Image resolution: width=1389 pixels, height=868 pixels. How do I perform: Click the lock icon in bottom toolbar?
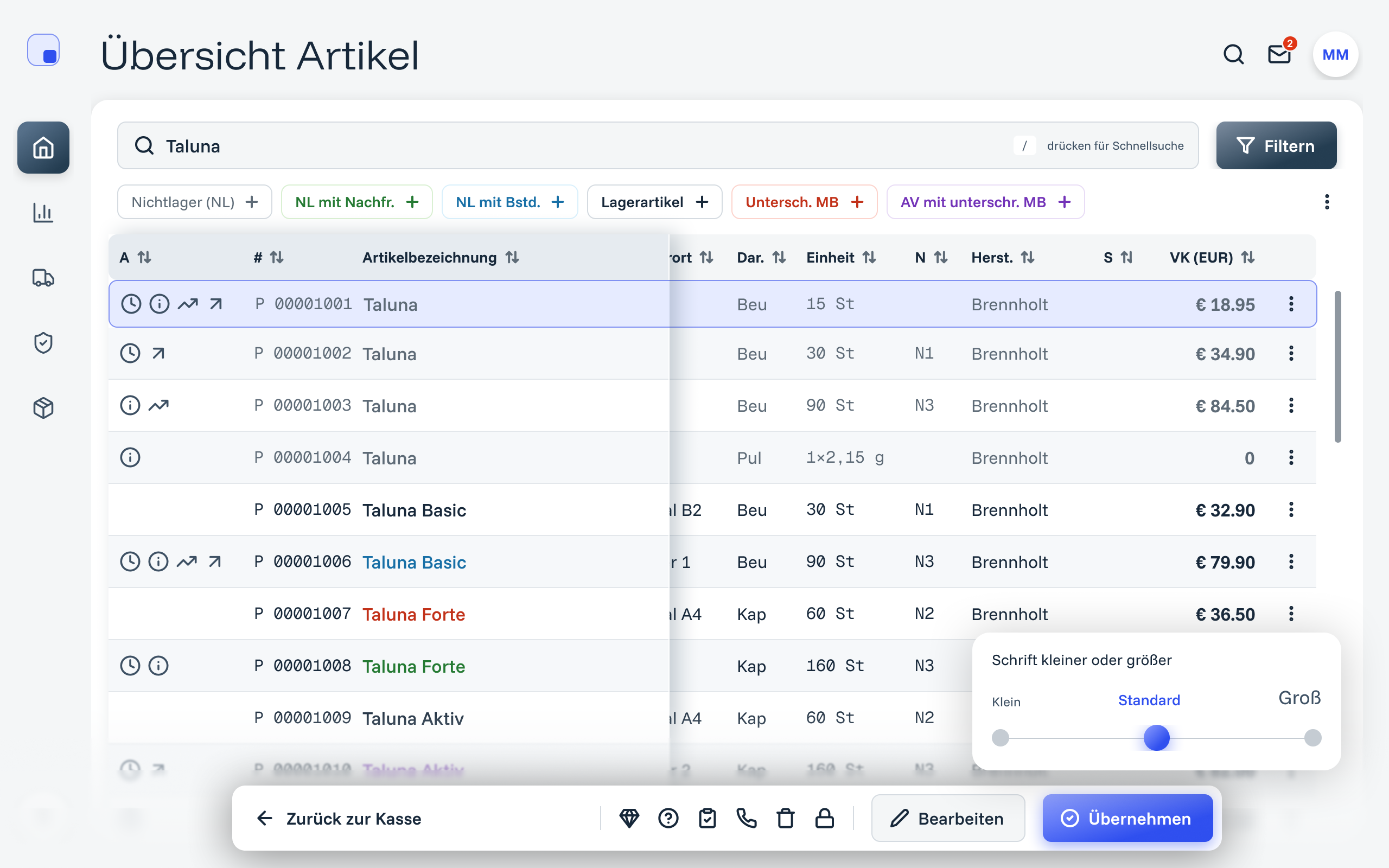(824, 818)
